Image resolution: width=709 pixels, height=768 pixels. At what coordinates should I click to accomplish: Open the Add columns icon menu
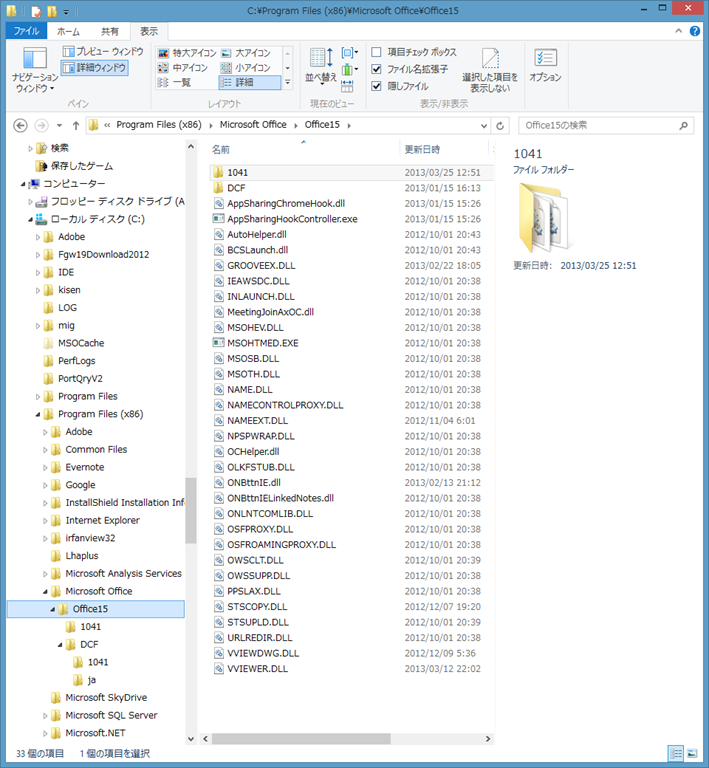click(350, 70)
